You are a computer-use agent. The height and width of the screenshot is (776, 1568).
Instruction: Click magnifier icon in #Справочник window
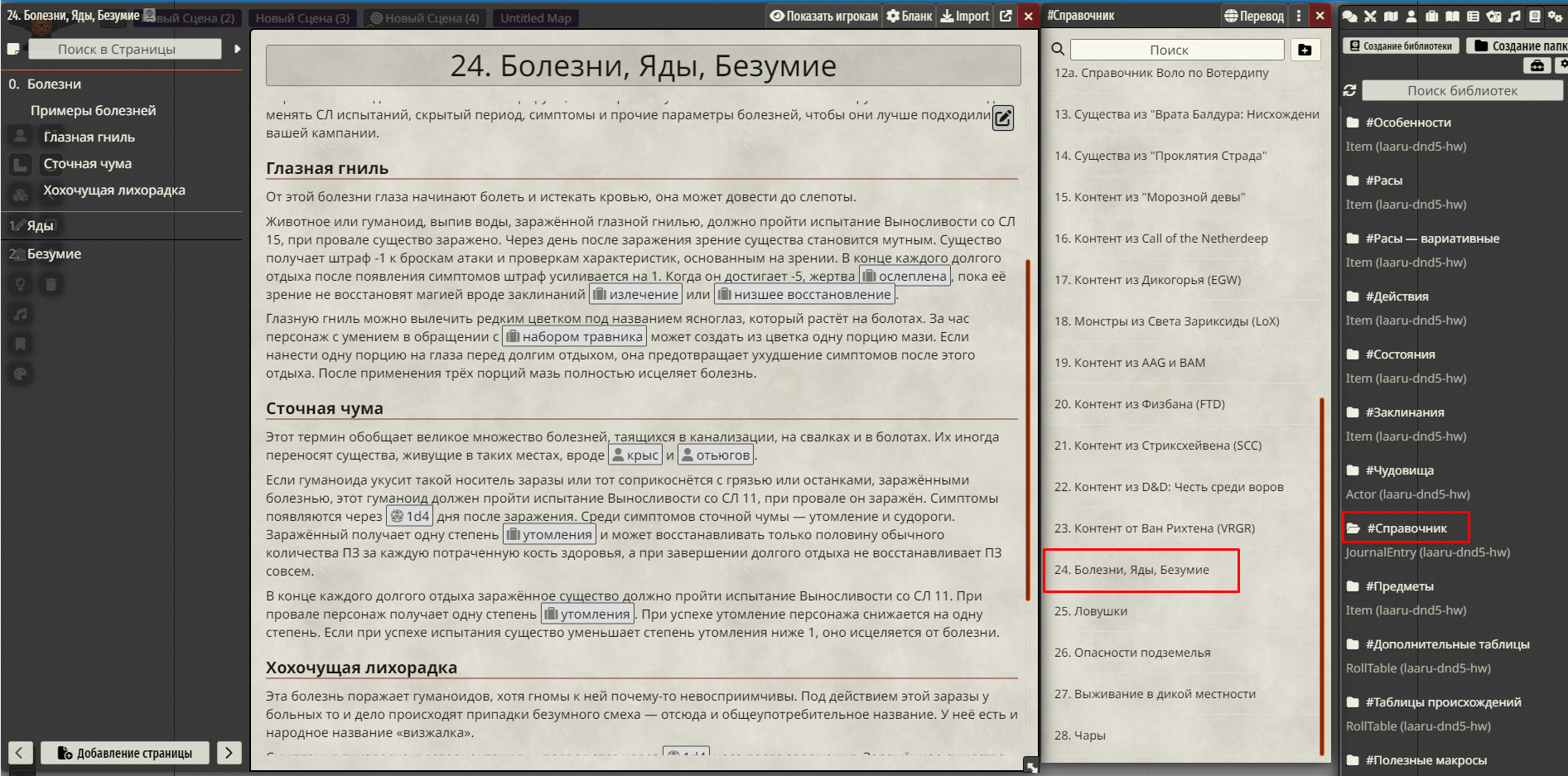tap(1058, 49)
